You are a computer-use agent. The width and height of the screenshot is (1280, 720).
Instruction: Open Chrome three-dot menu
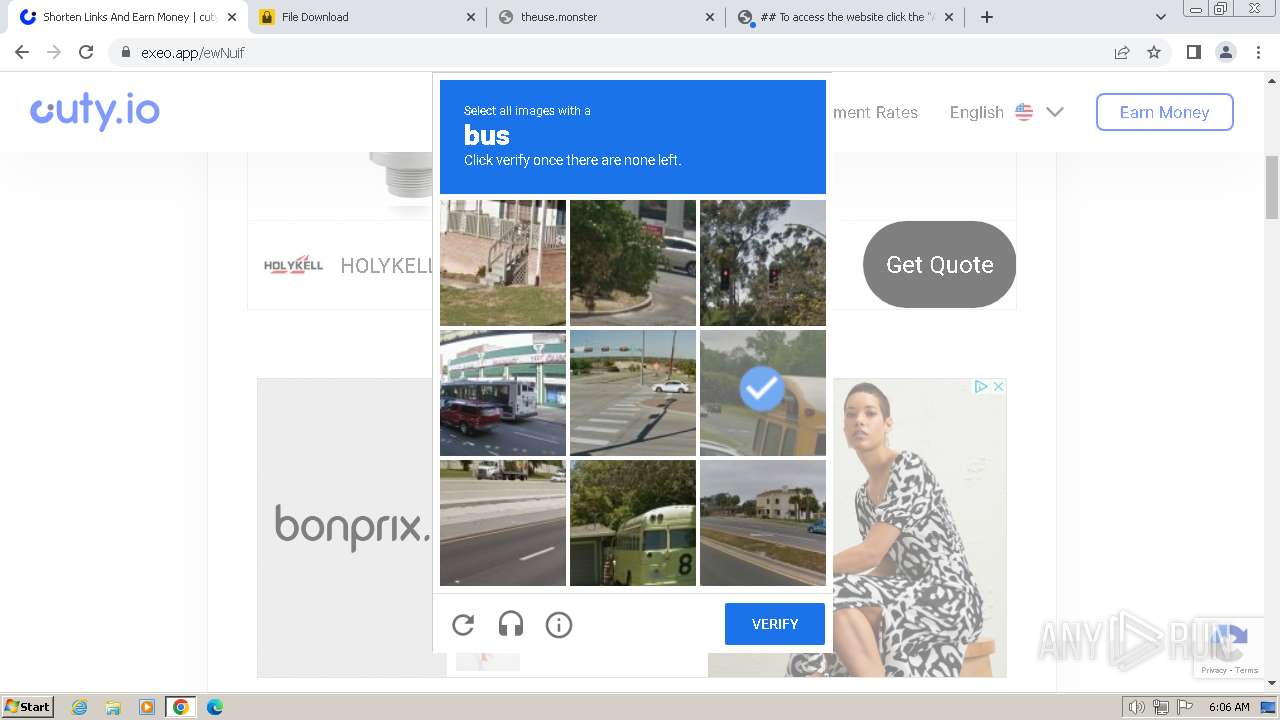click(1258, 52)
